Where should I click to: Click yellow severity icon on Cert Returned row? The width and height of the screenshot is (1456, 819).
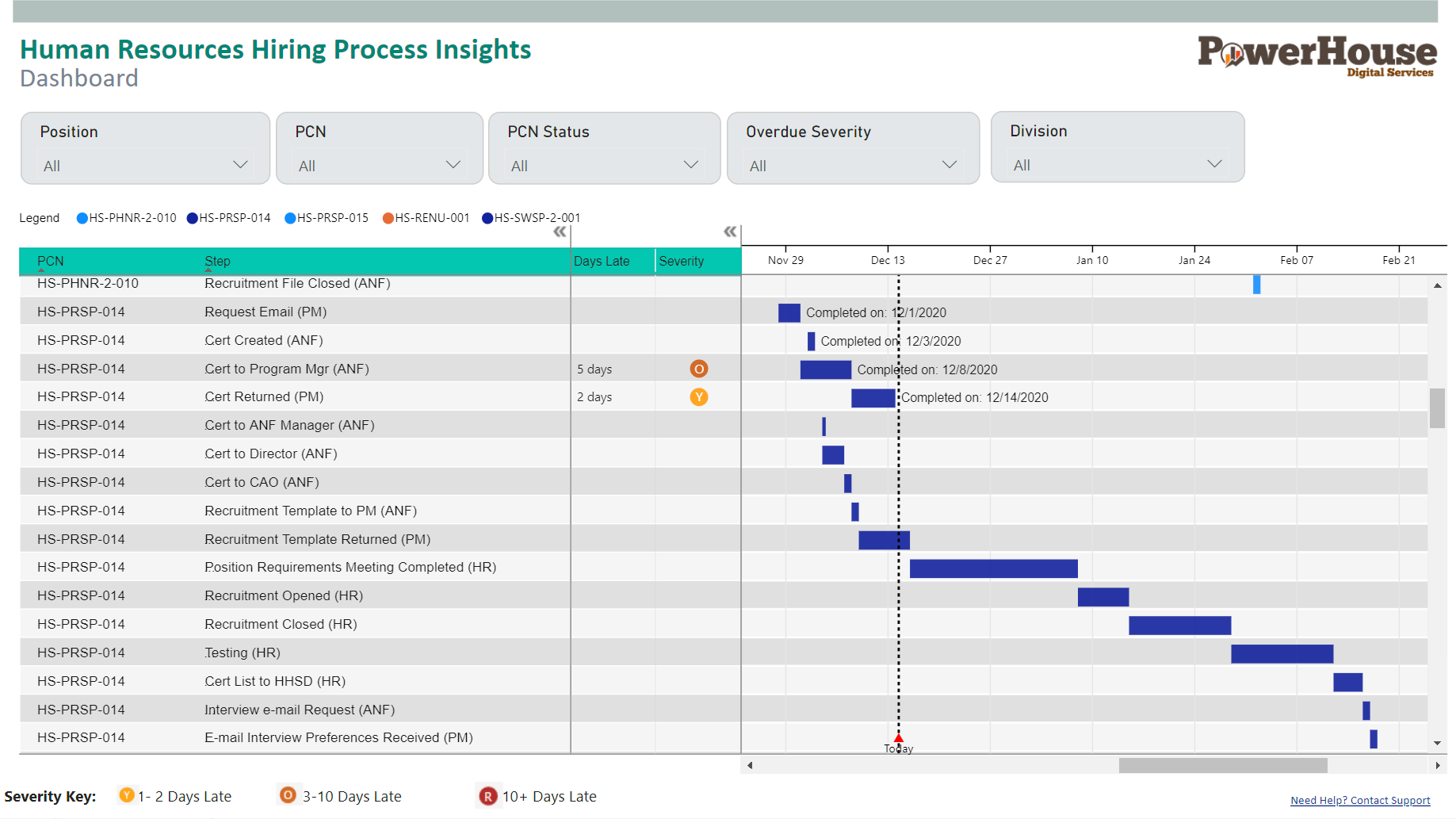[699, 397]
